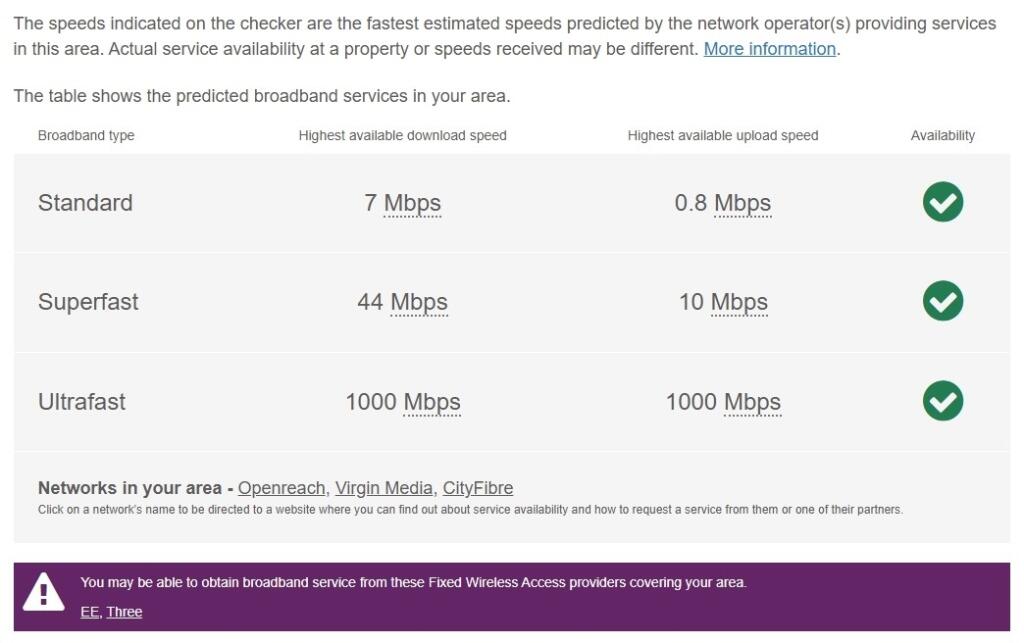This screenshot has width=1024, height=643.
Task: Open the Virgin Media network link
Action: click(x=384, y=488)
